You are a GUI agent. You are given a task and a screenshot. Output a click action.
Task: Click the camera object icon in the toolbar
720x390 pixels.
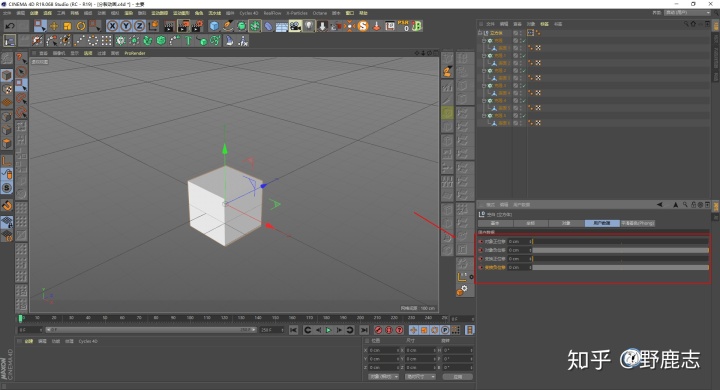[295, 26]
